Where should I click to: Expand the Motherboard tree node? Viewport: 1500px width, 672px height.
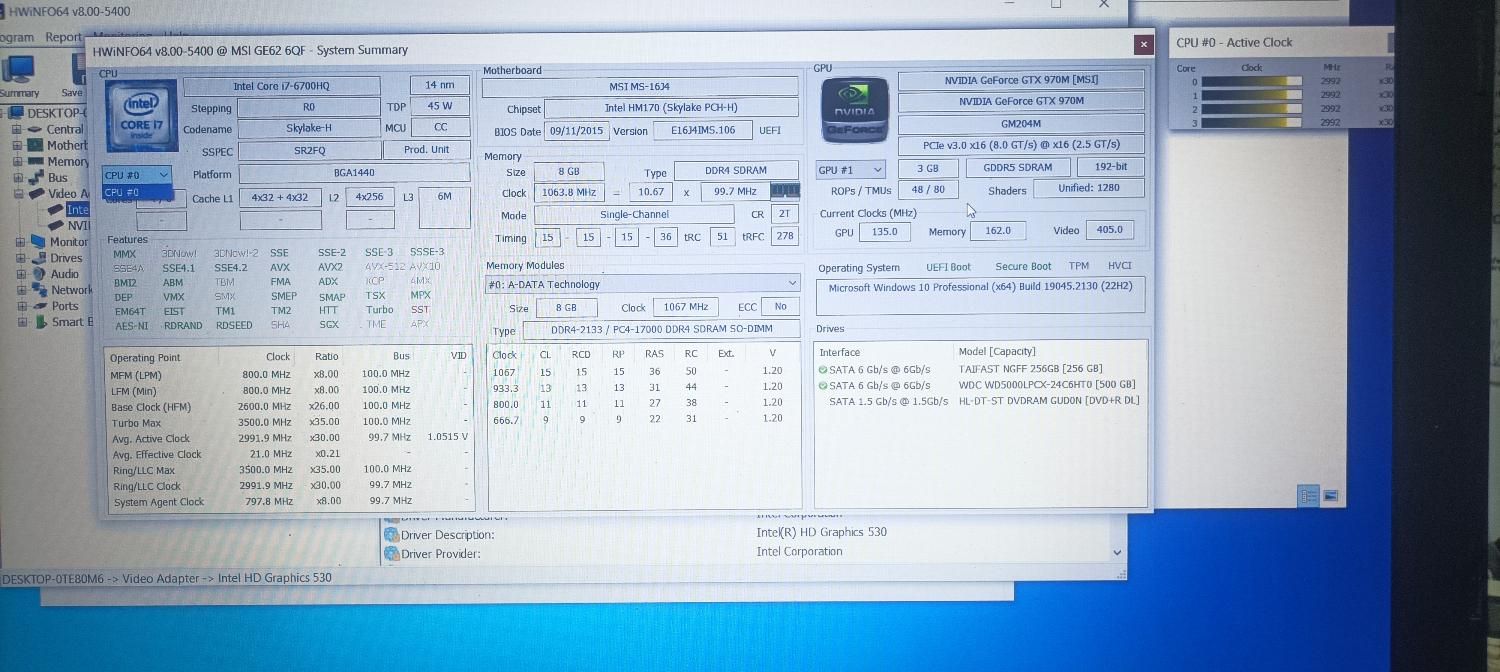(x=17, y=145)
